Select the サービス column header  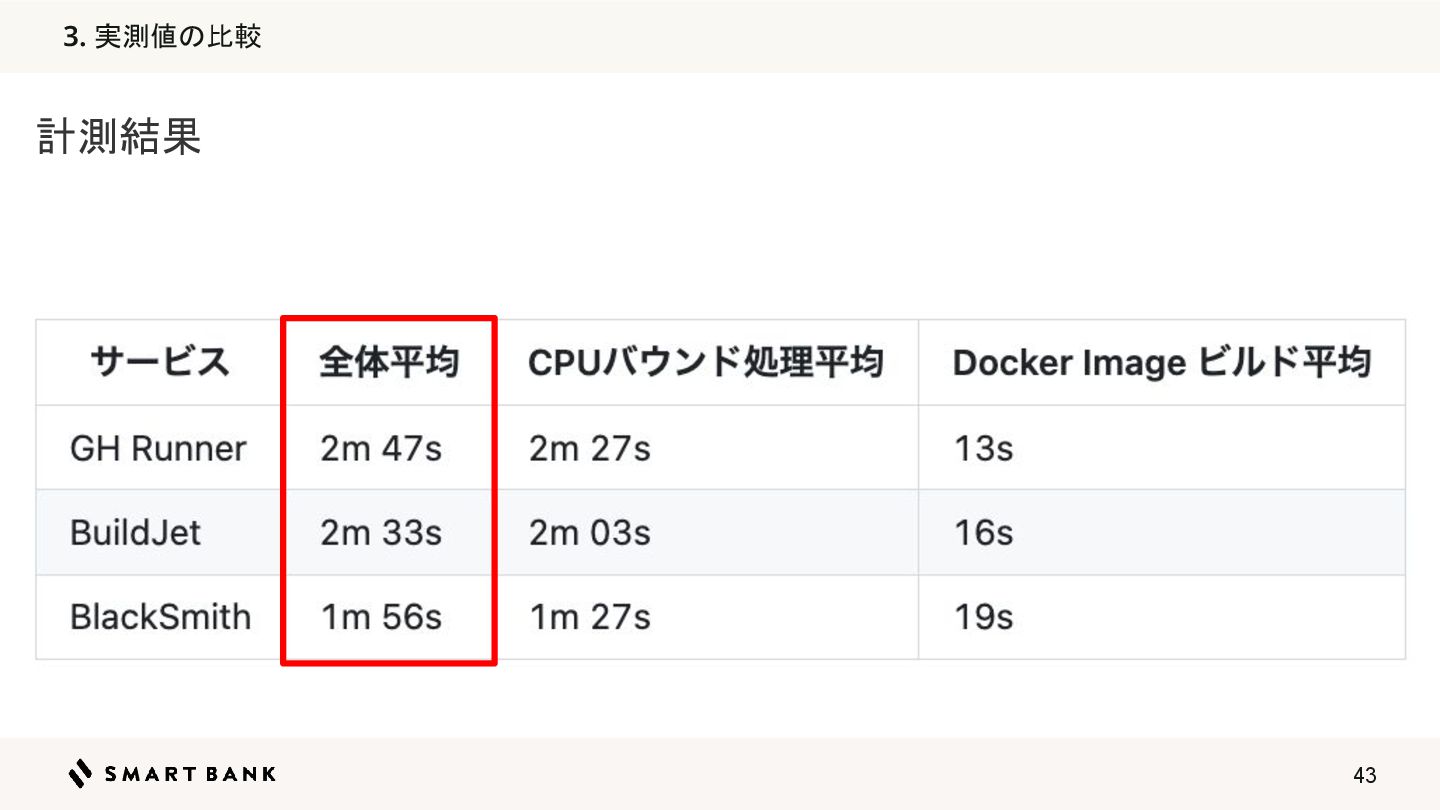160,362
